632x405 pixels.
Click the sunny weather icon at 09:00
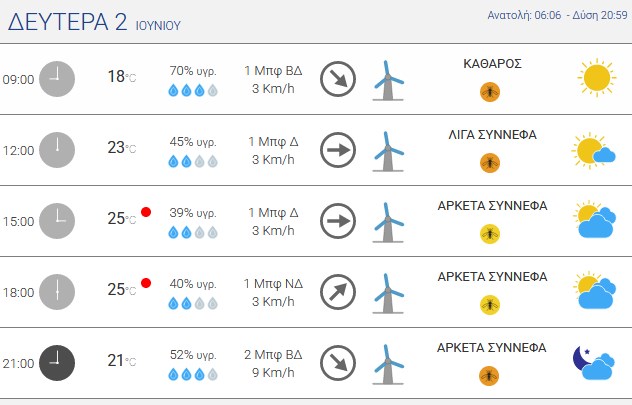[597, 77]
